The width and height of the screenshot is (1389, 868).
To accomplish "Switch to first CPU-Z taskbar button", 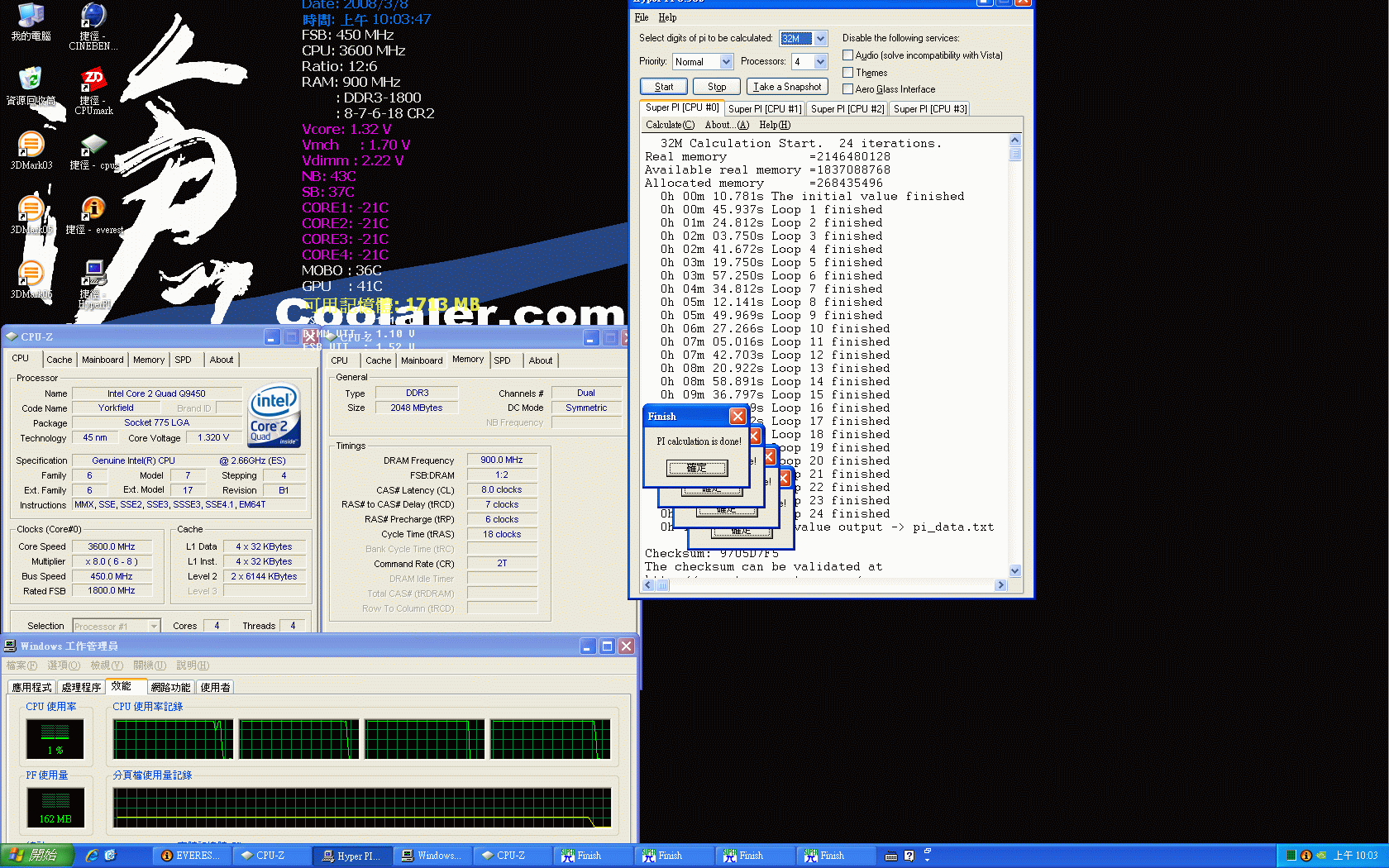I will 271,856.
